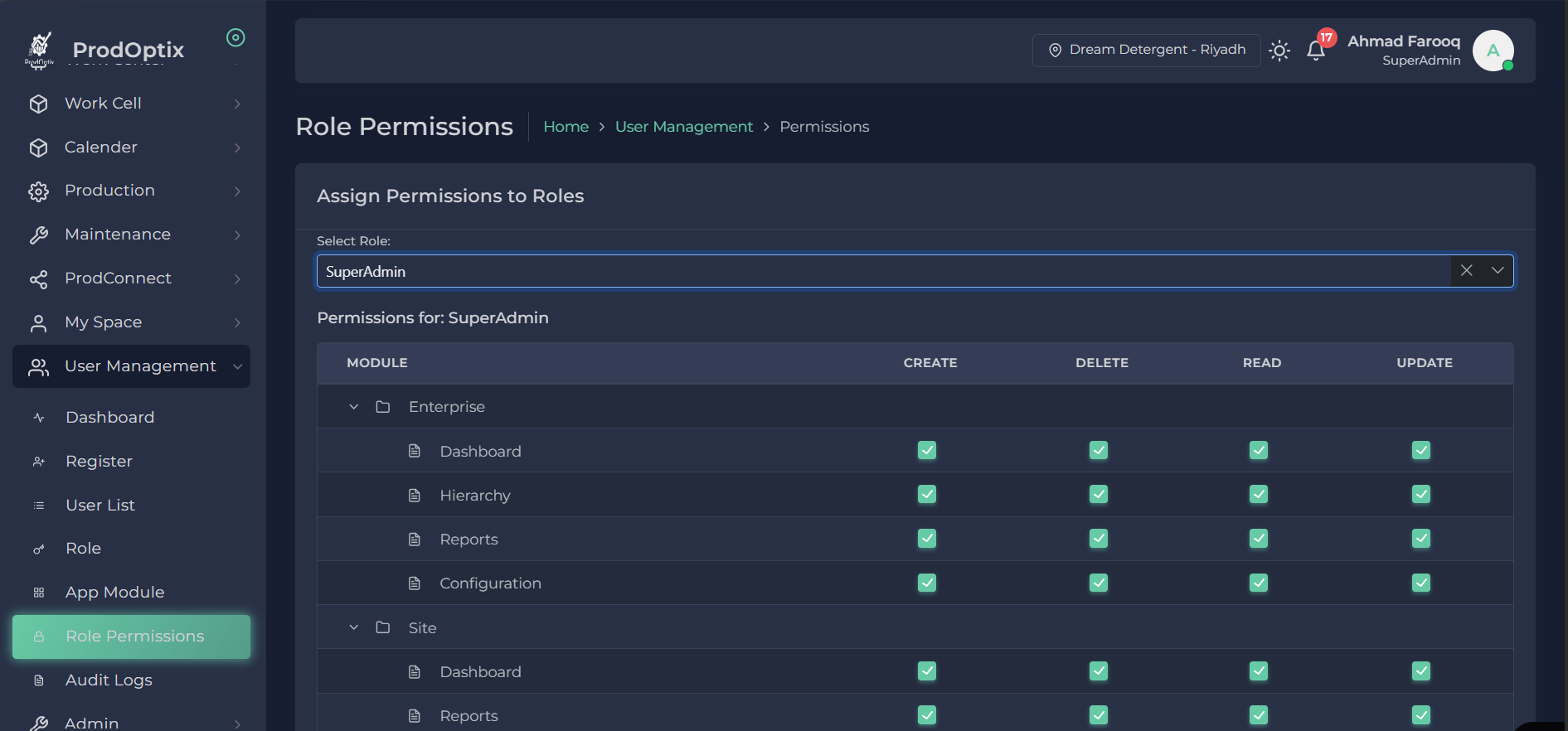Viewport: 1568px width, 731px height.
Task: Uncheck Delete for Site Dashboard
Action: tap(1099, 670)
